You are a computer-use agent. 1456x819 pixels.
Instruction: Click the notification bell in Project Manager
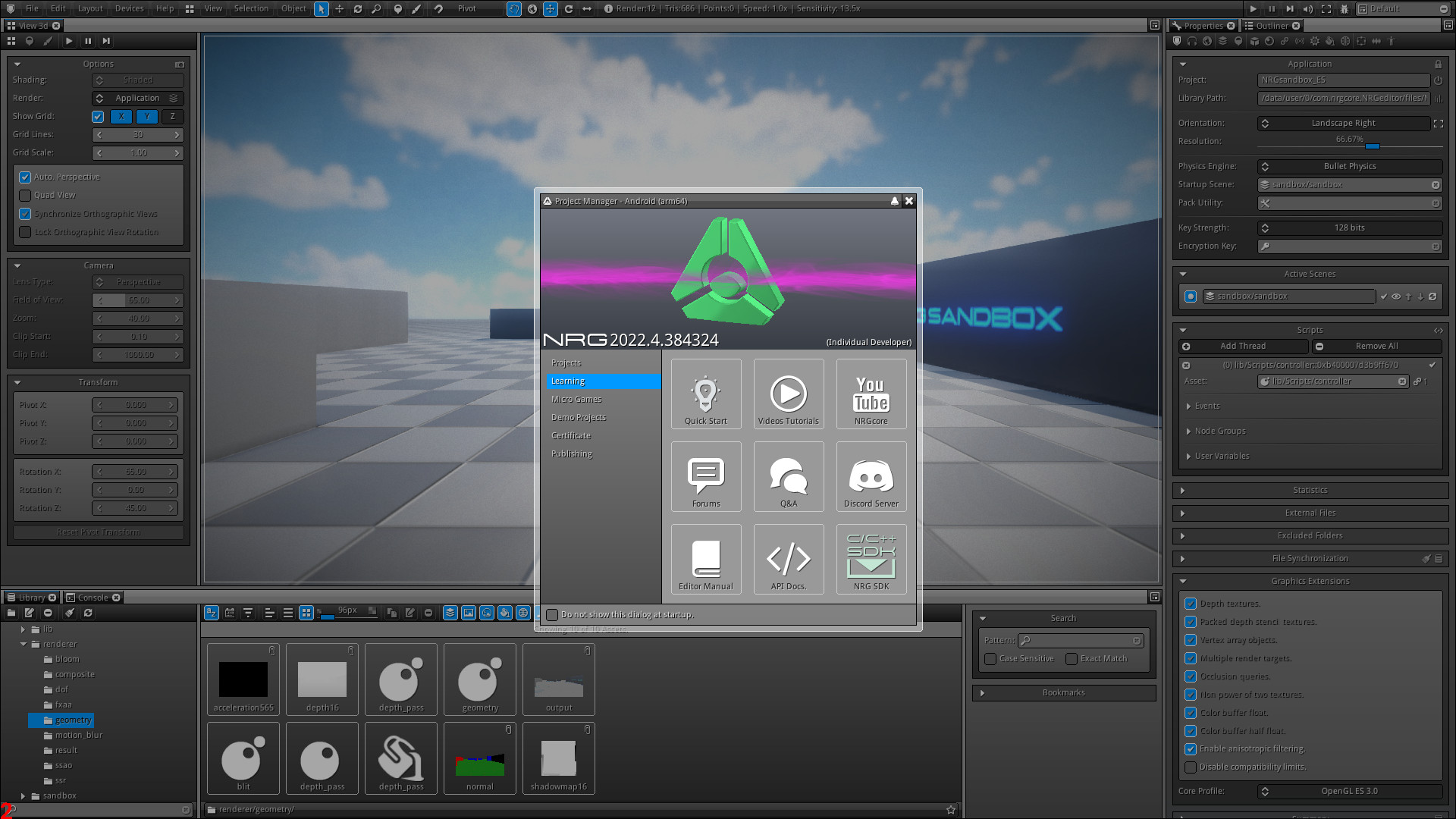(894, 201)
